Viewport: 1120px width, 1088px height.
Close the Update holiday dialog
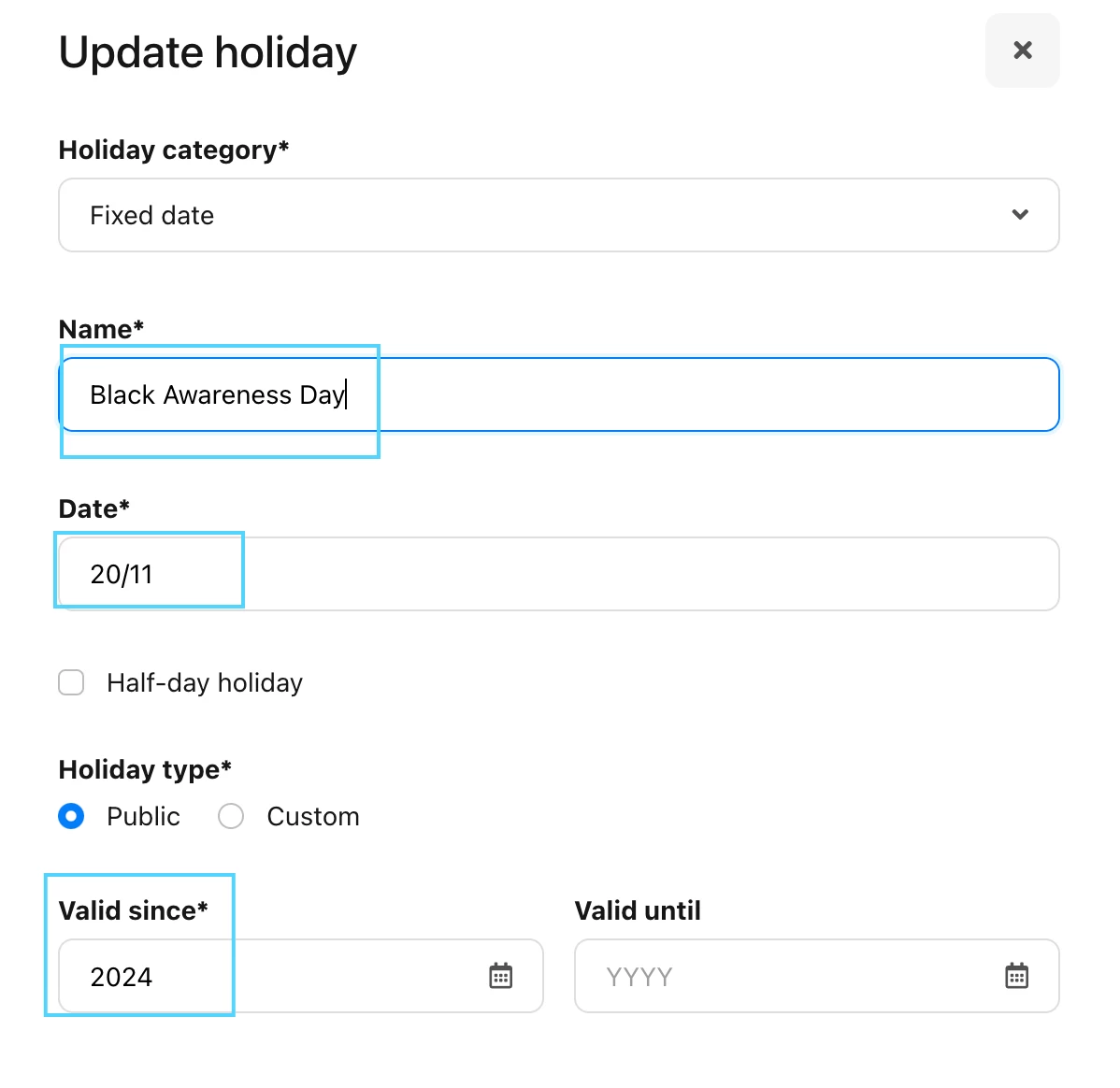tap(1022, 50)
